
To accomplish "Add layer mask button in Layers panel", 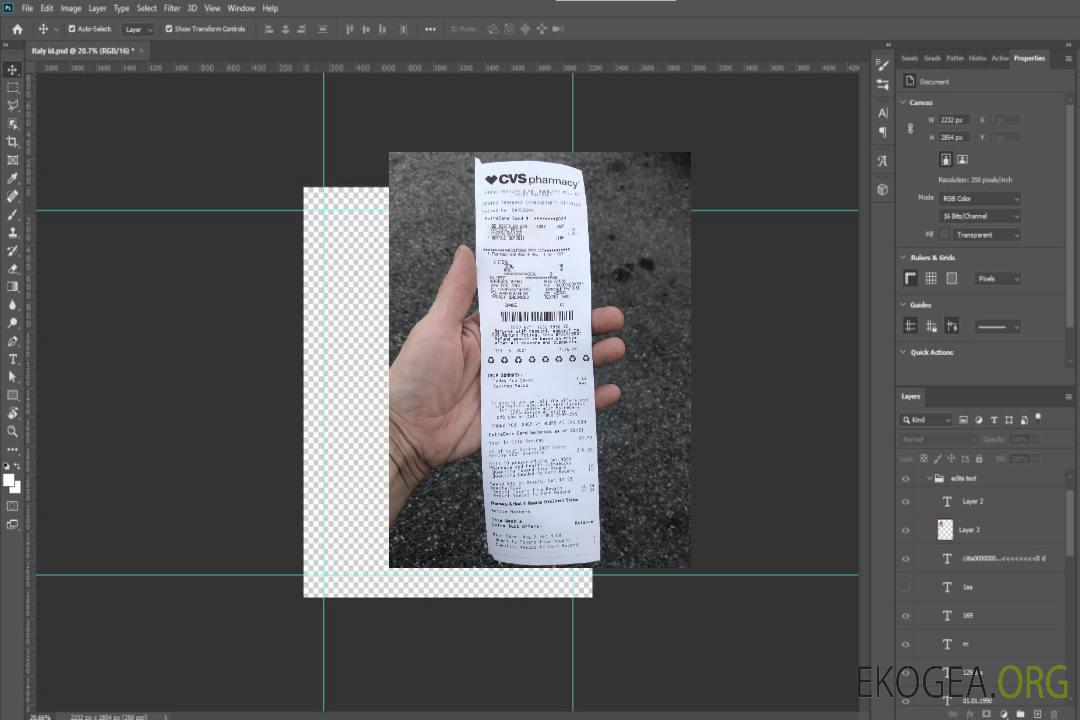I will point(986,714).
